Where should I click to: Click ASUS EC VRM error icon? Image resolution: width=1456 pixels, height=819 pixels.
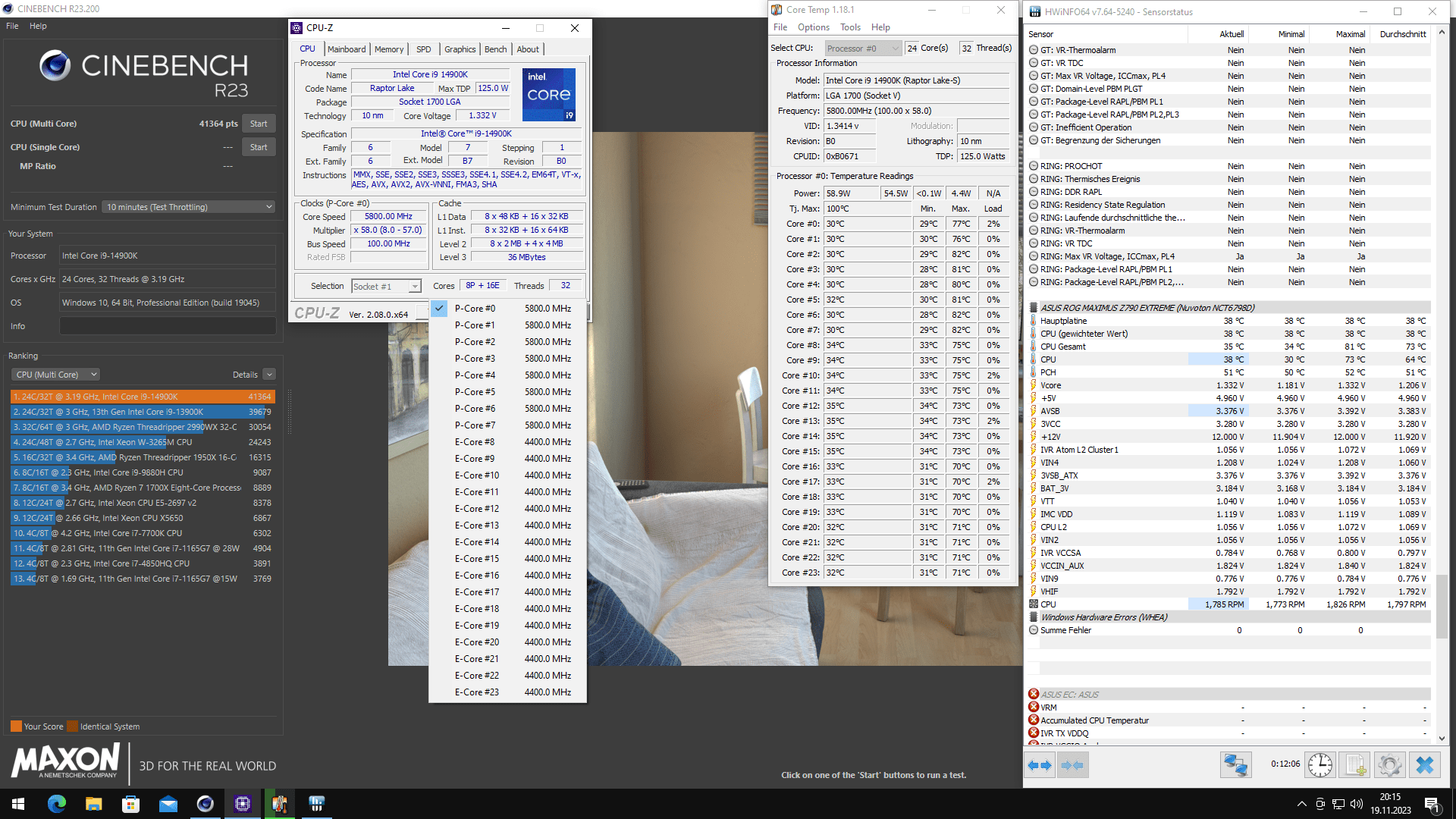tap(1033, 707)
